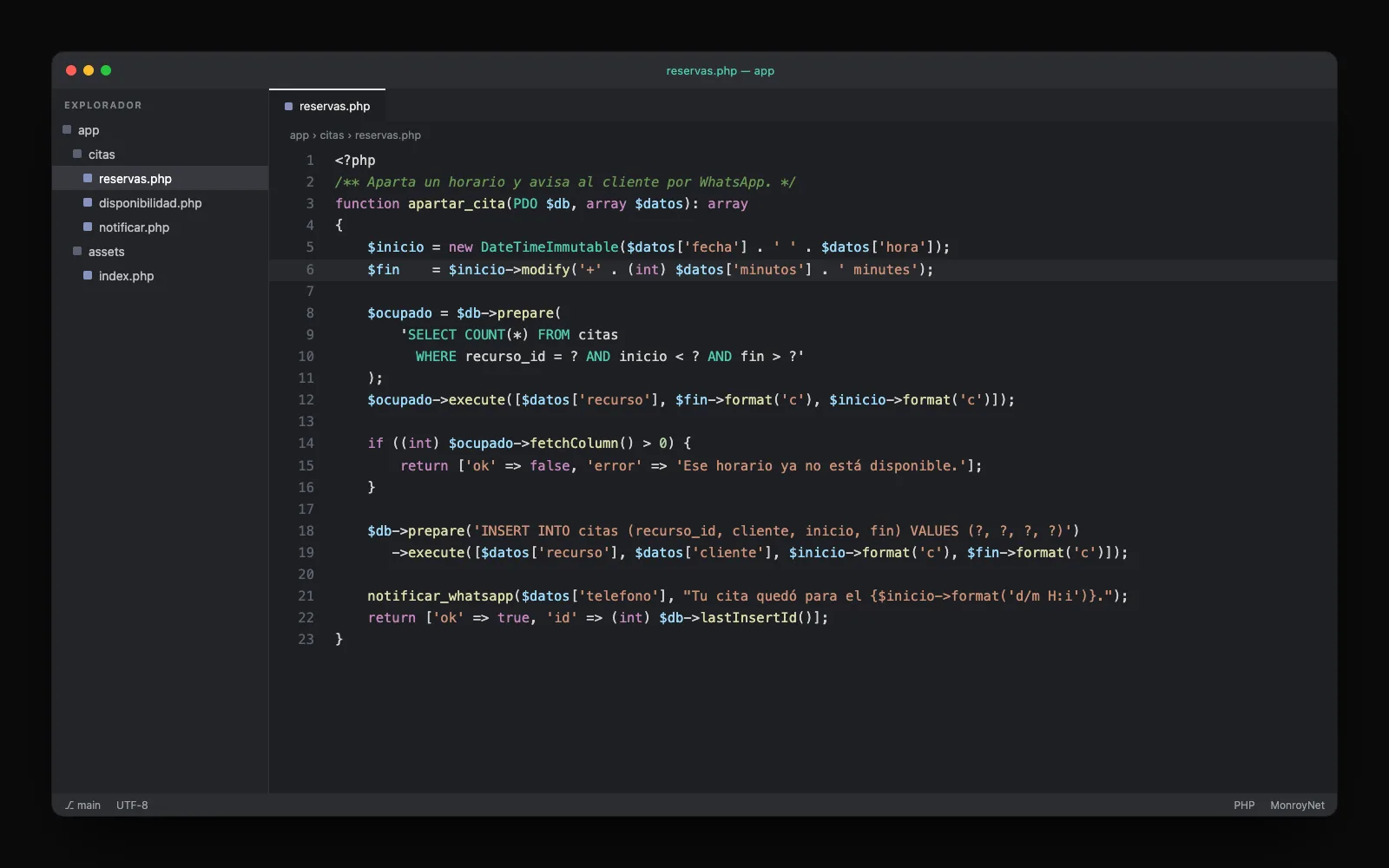
Task: Click the 'SELECT COUNT(*) FROM citas' line
Action: [510, 334]
